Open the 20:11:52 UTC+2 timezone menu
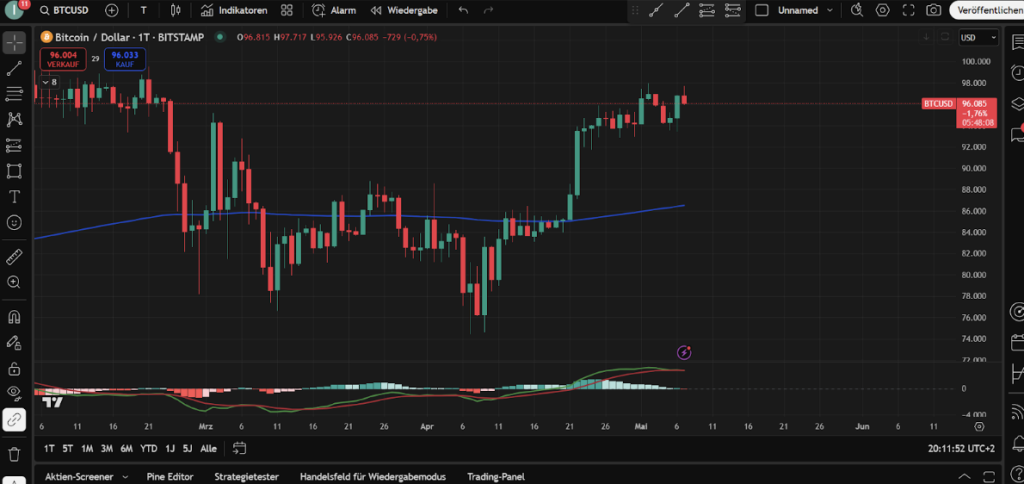1024x484 pixels. [961, 449]
